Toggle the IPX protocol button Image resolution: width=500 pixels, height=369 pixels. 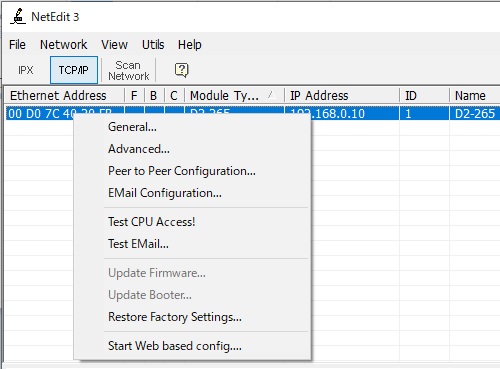(x=26, y=70)
